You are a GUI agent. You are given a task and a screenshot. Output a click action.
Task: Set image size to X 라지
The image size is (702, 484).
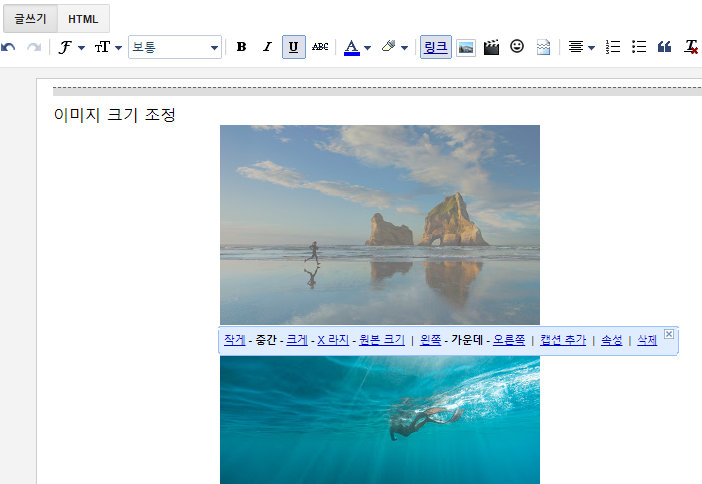tap(333, 340)
